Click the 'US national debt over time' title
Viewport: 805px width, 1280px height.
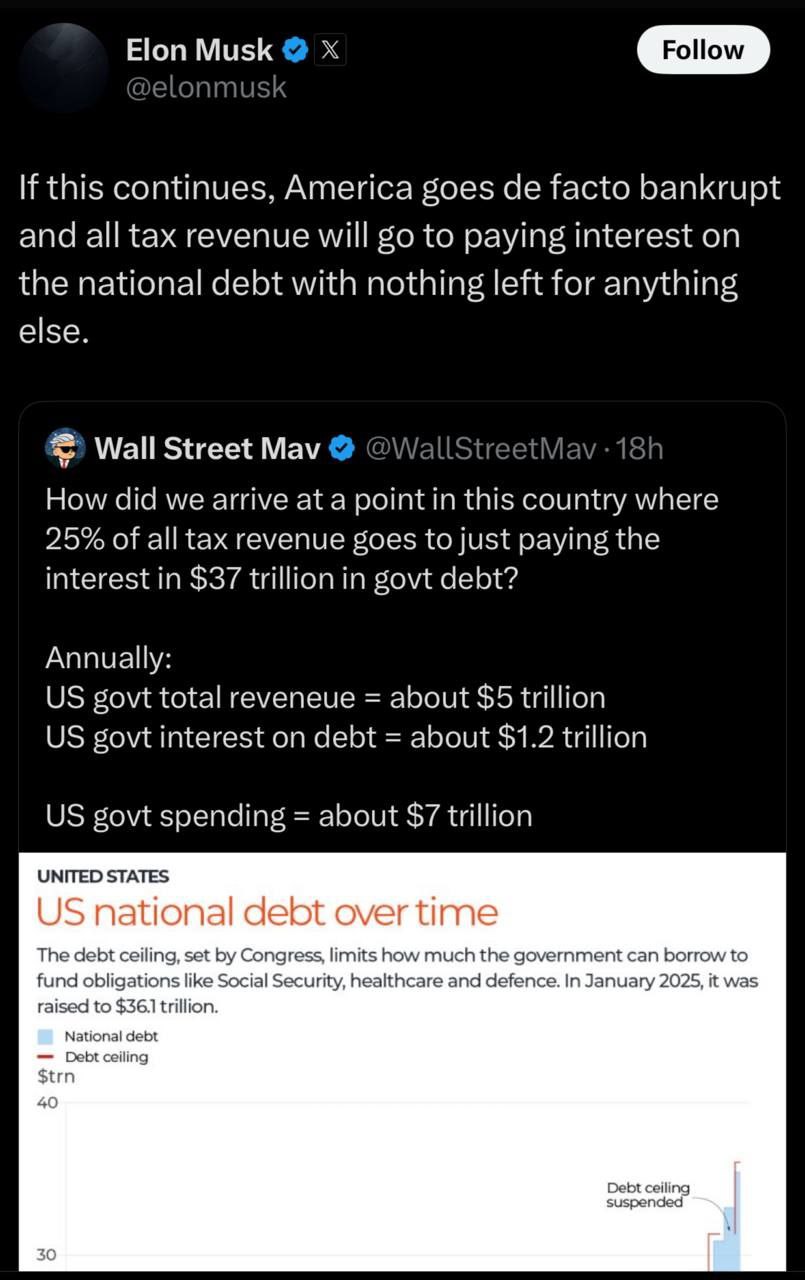267,912
